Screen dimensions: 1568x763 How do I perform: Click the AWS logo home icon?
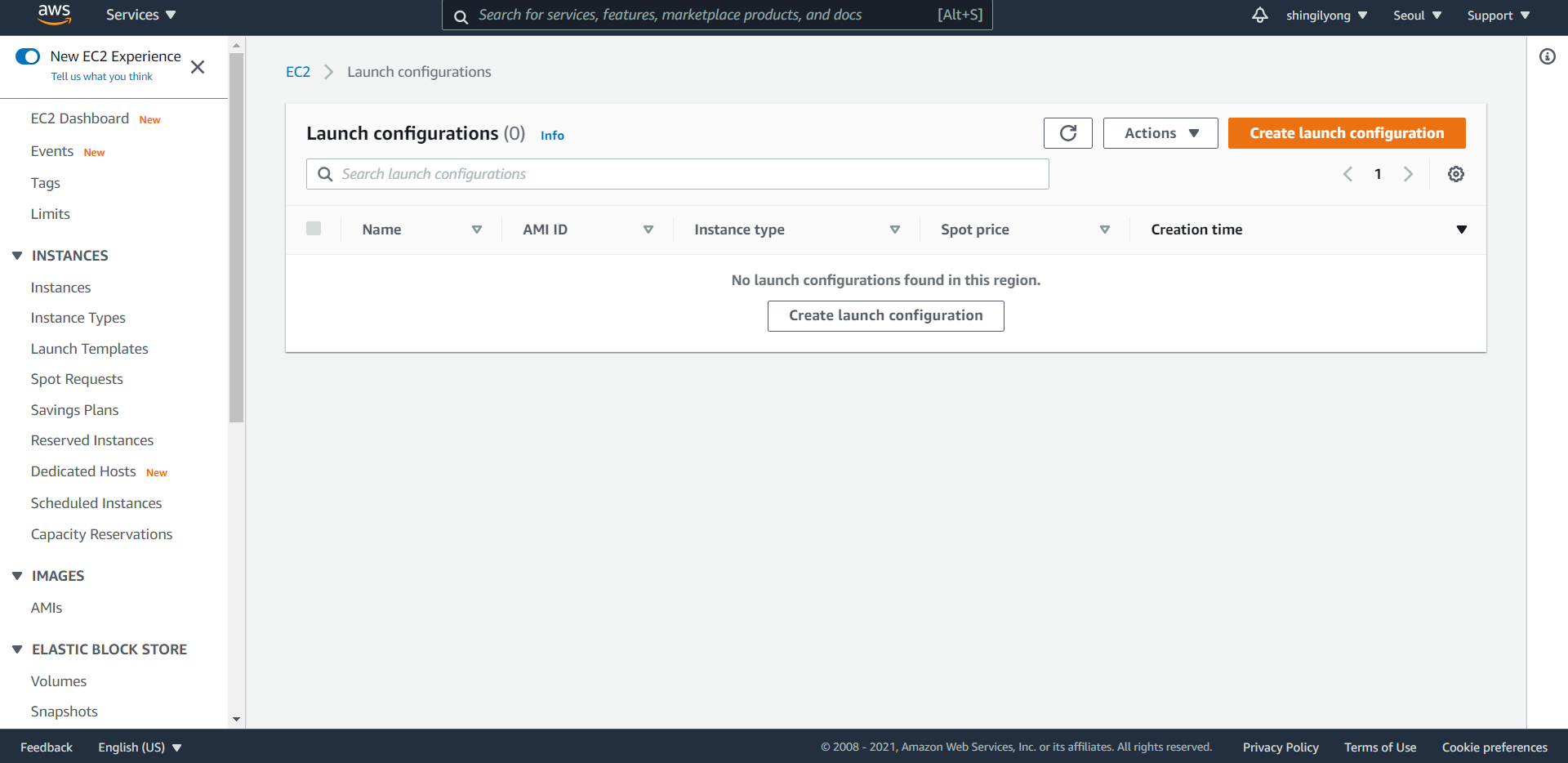pos(55,14)
